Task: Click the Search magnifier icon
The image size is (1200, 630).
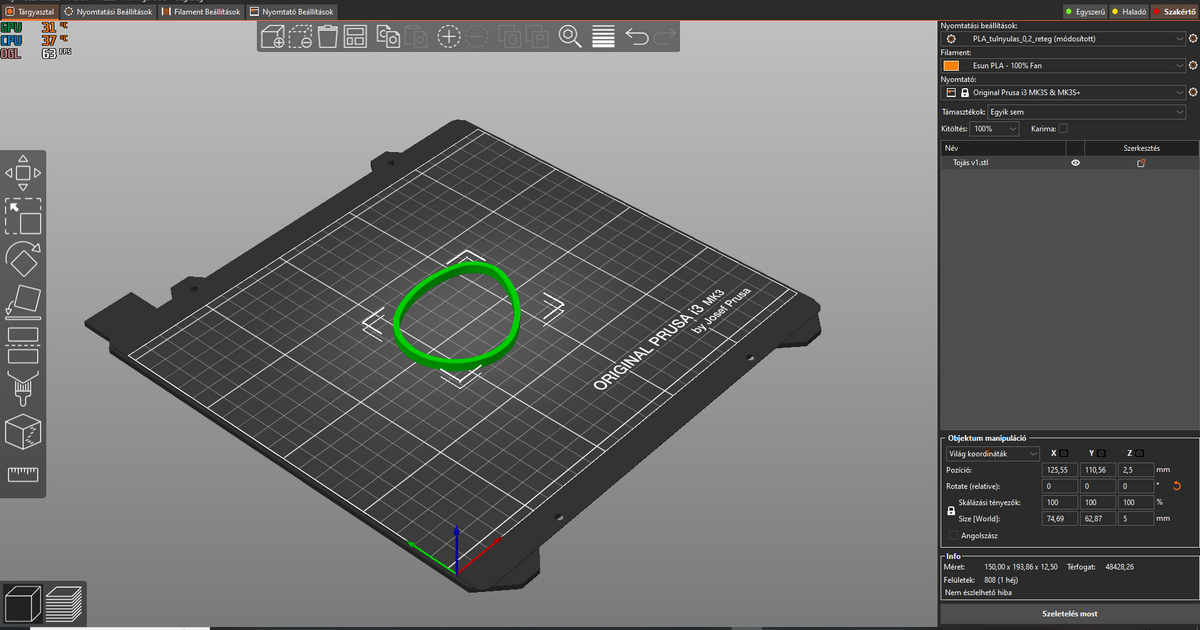Action: (569, 36)
